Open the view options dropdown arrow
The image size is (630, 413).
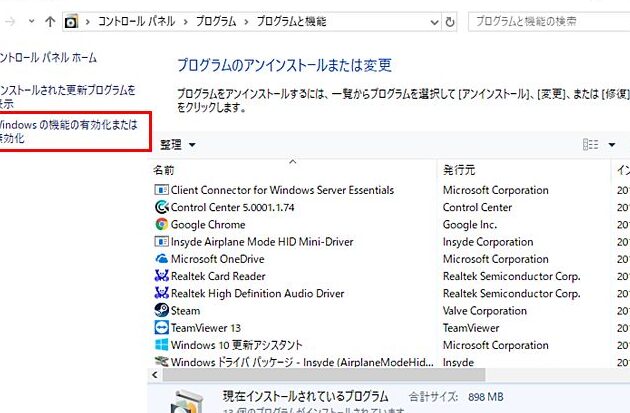pos(612,145)
